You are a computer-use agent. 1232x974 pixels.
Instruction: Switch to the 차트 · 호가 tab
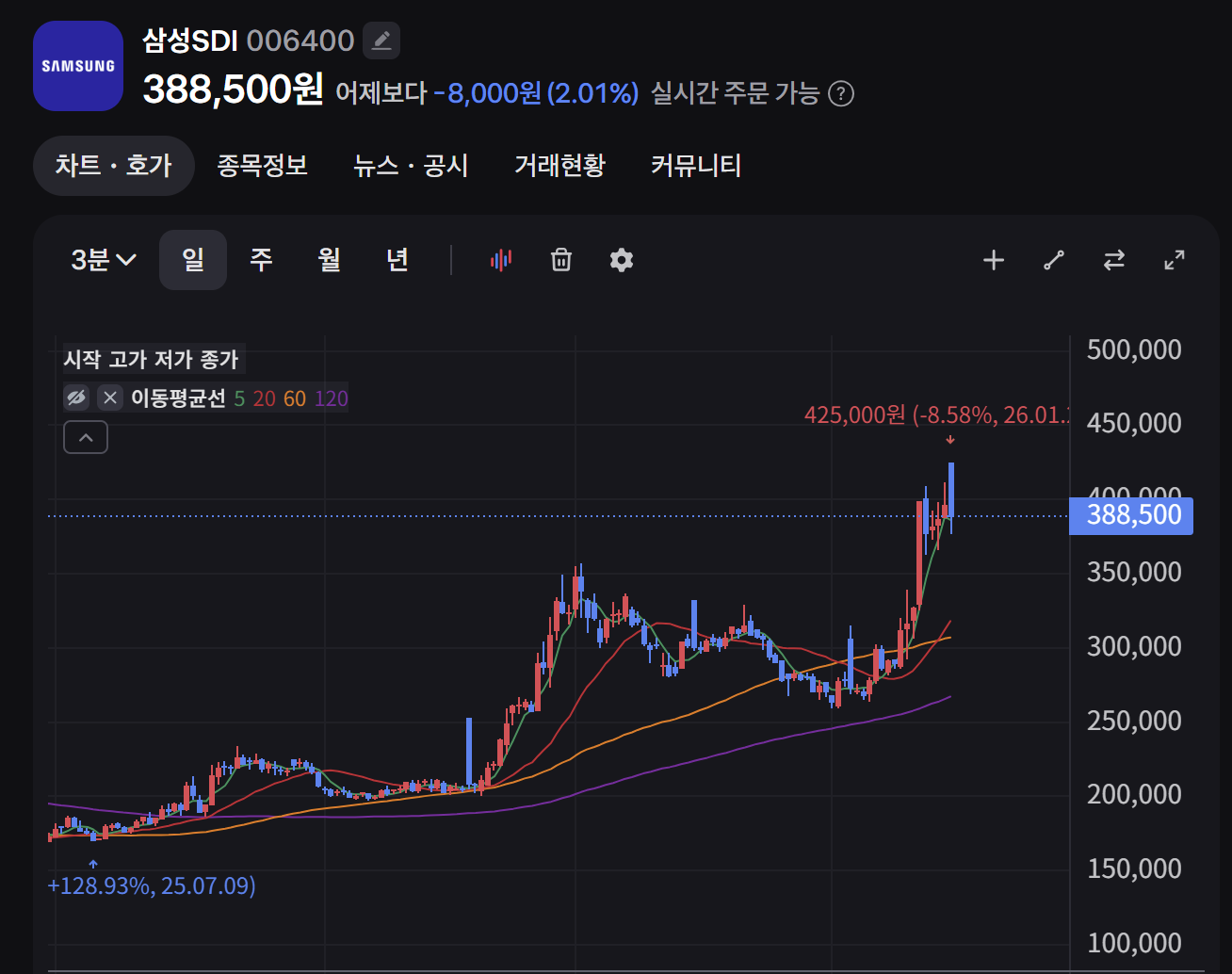pos(114,166)
